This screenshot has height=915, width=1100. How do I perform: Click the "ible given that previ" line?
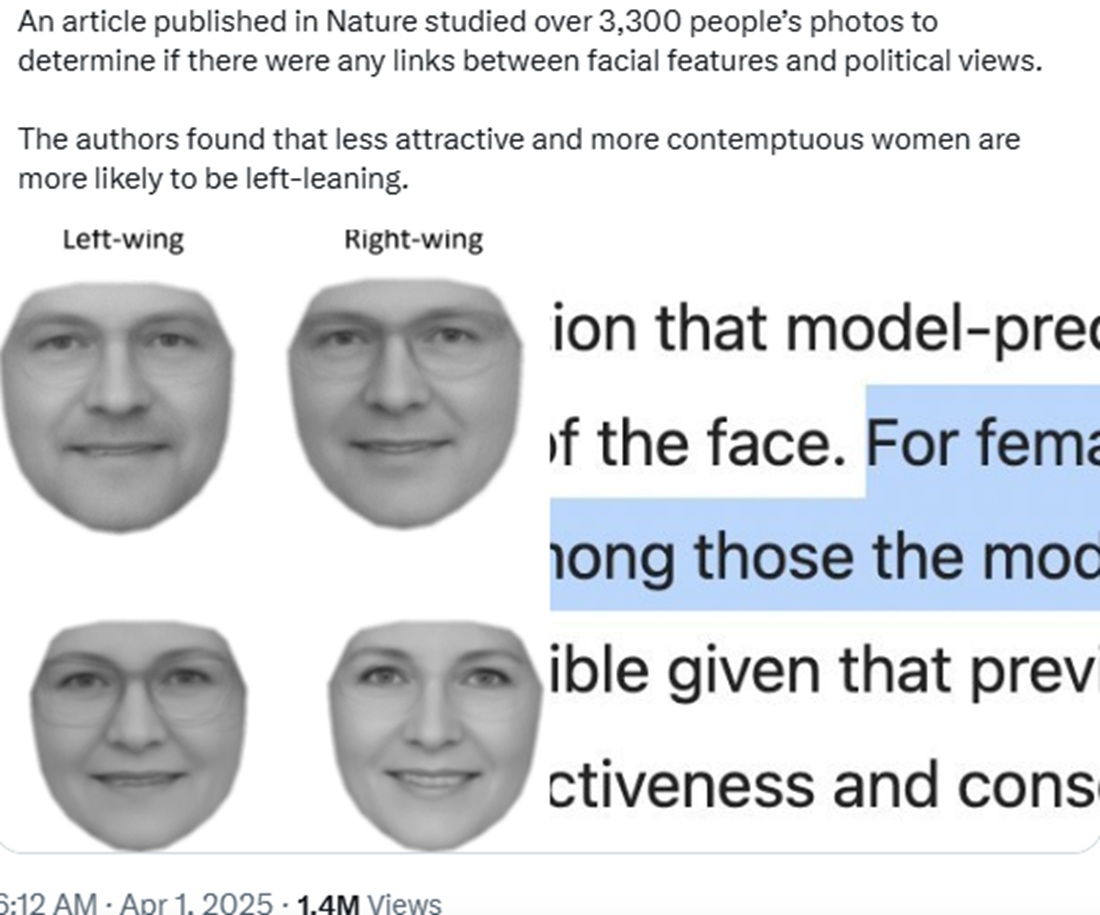[x=822, y=669]
